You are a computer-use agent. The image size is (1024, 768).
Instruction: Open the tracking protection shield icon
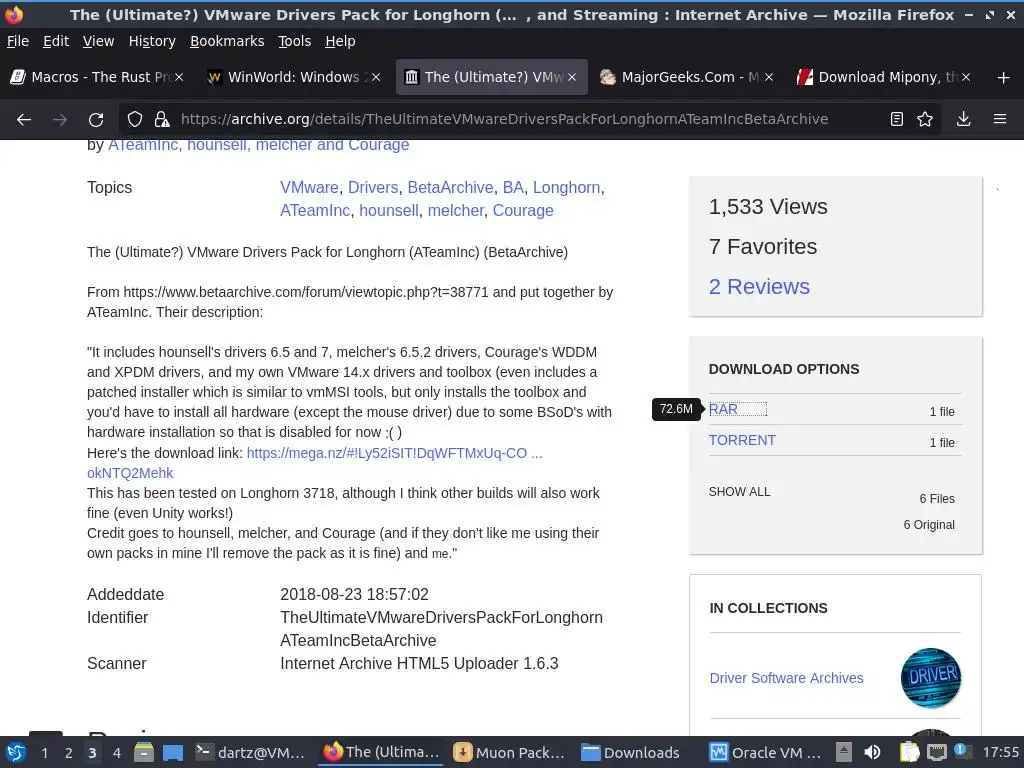[x=135, y=120]
